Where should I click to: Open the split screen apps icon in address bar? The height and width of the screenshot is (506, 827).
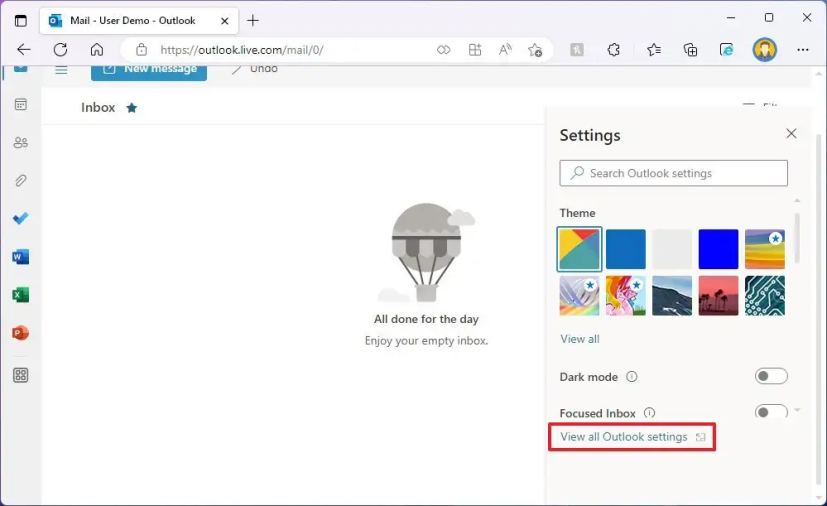(475, 50)
